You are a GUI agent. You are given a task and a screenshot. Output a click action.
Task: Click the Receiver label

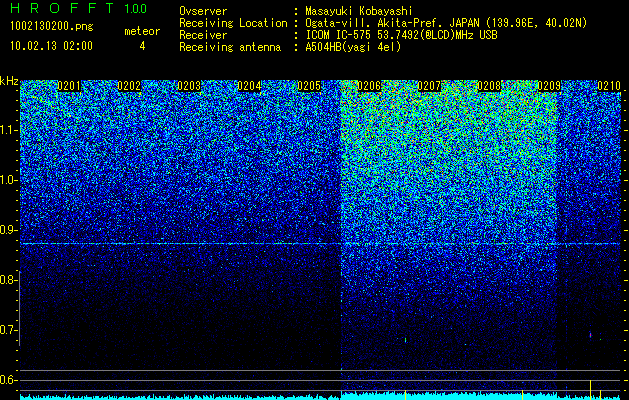(203, 35)
